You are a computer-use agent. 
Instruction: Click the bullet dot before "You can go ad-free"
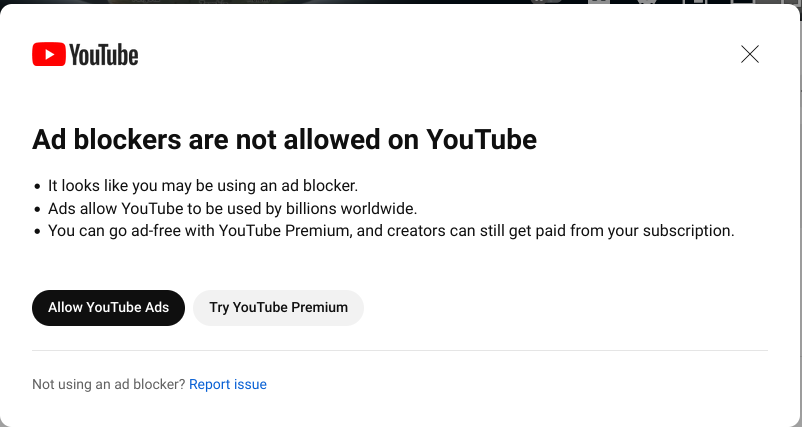pos(38,232)
